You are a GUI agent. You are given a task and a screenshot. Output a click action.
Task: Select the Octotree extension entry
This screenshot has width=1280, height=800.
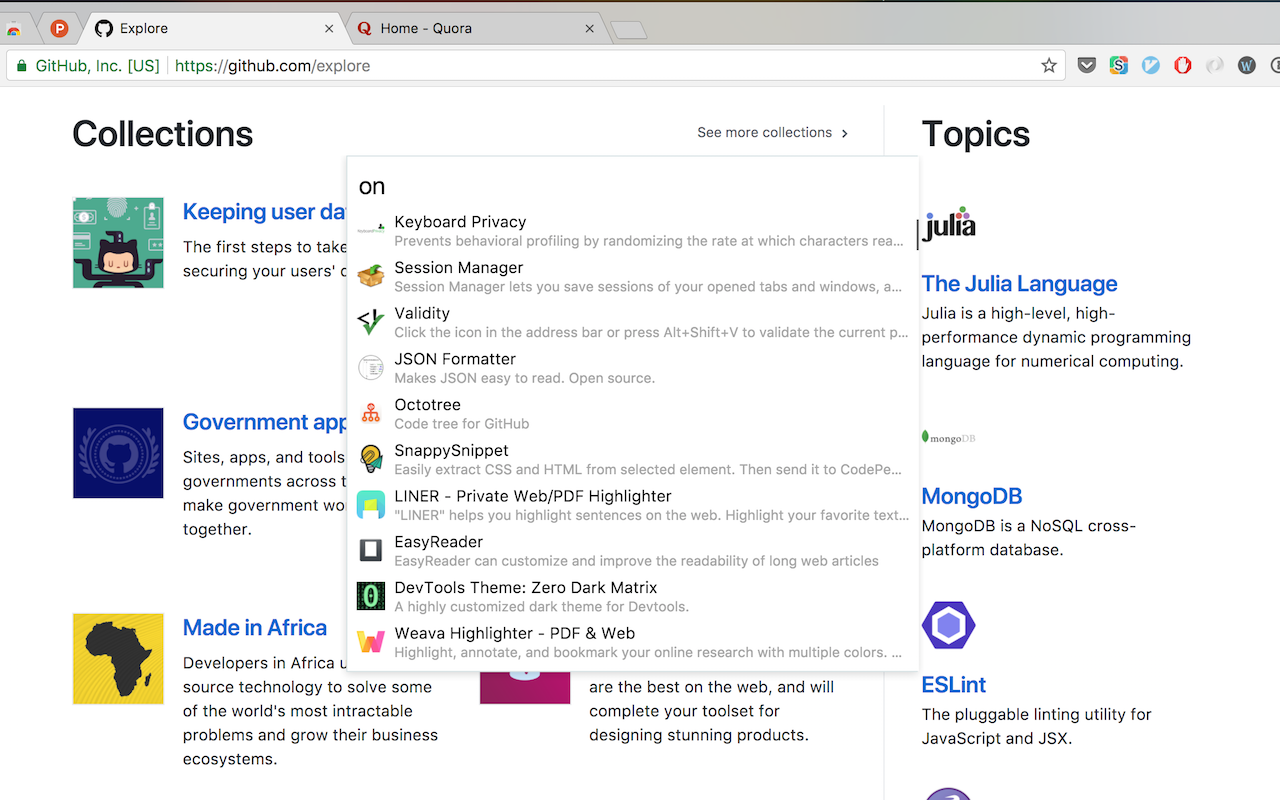click(632, 414)
